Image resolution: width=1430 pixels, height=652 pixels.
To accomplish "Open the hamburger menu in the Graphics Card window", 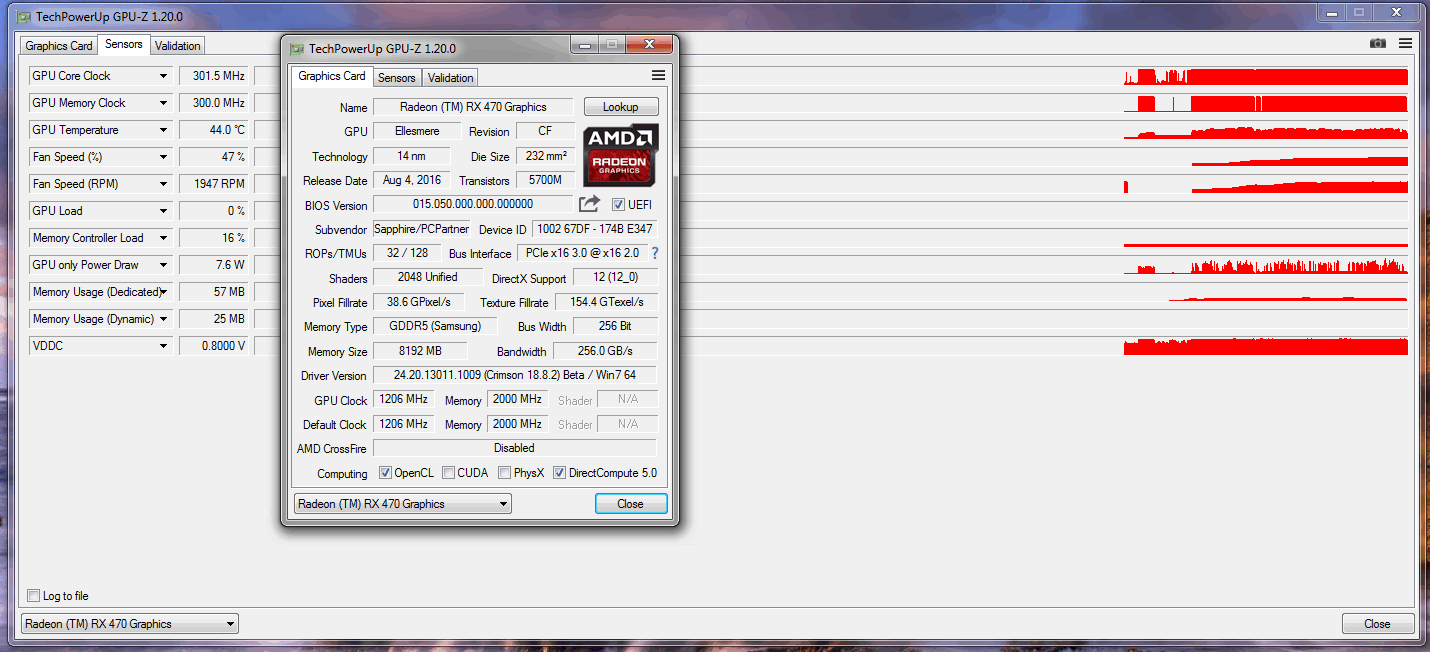I will coord(658,75).
